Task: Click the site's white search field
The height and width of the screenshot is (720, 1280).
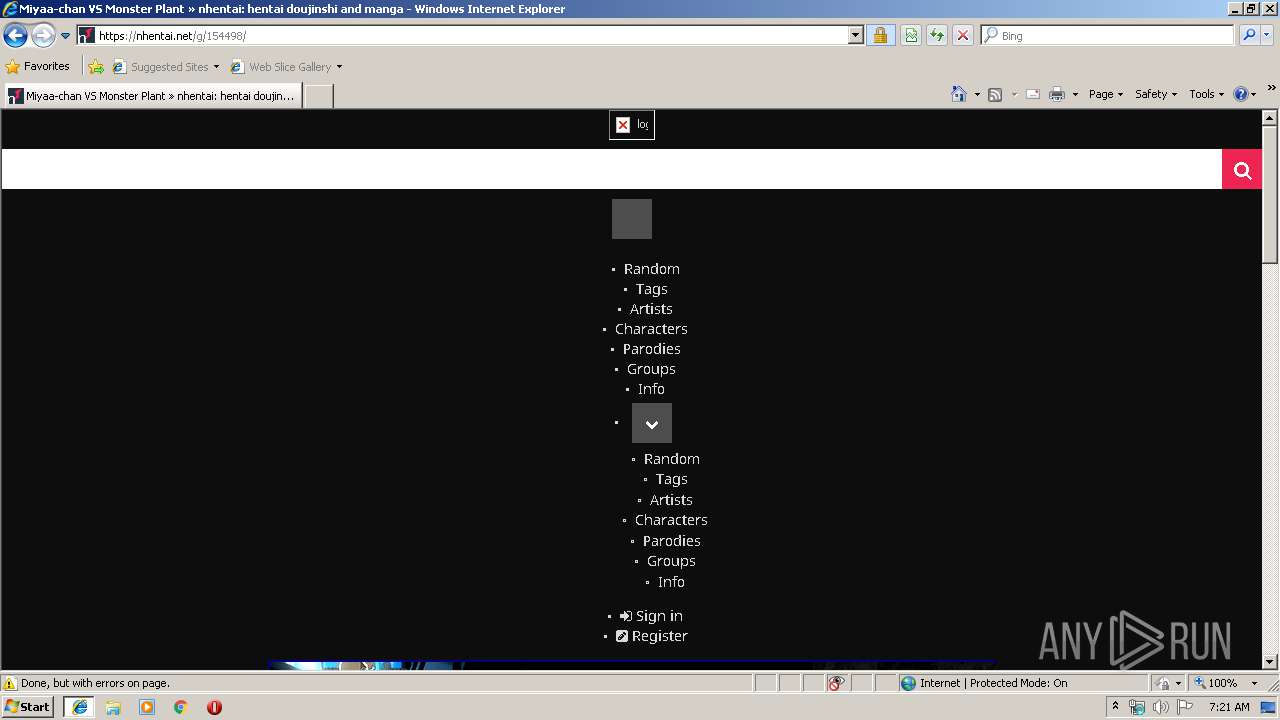Action: click(x=612, y=169)
